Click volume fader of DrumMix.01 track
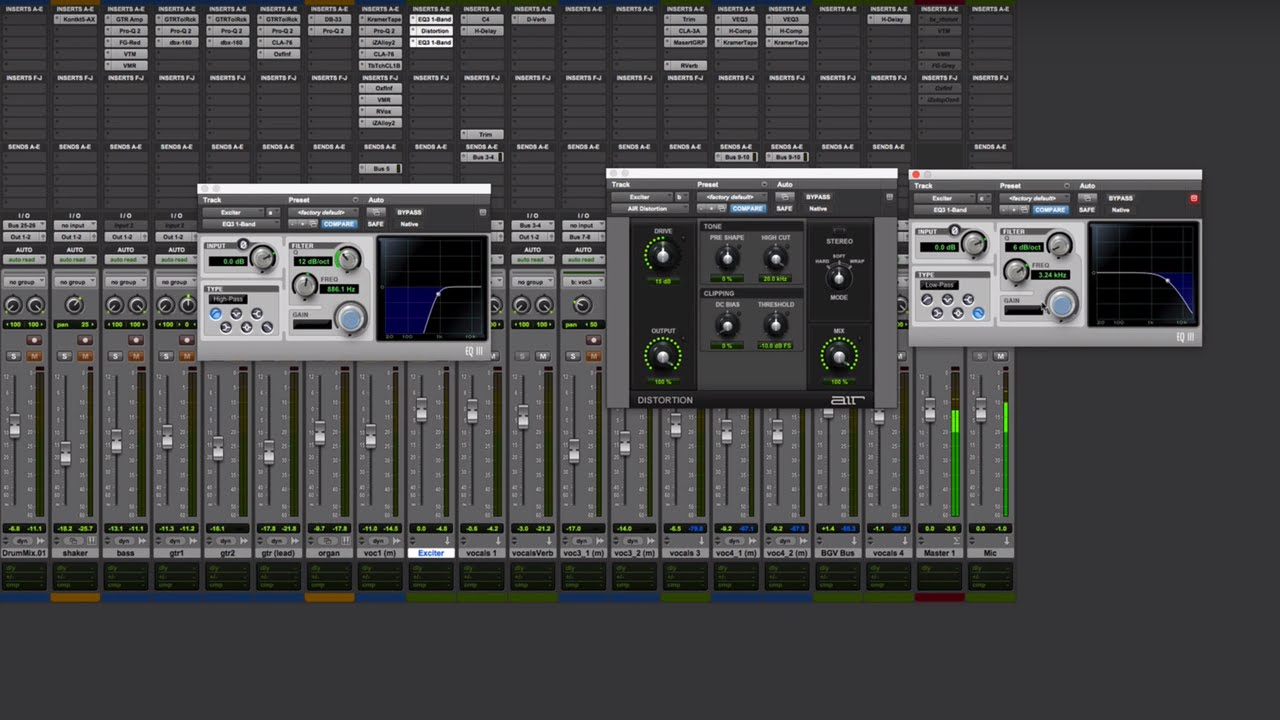 (x=14, y=427)
